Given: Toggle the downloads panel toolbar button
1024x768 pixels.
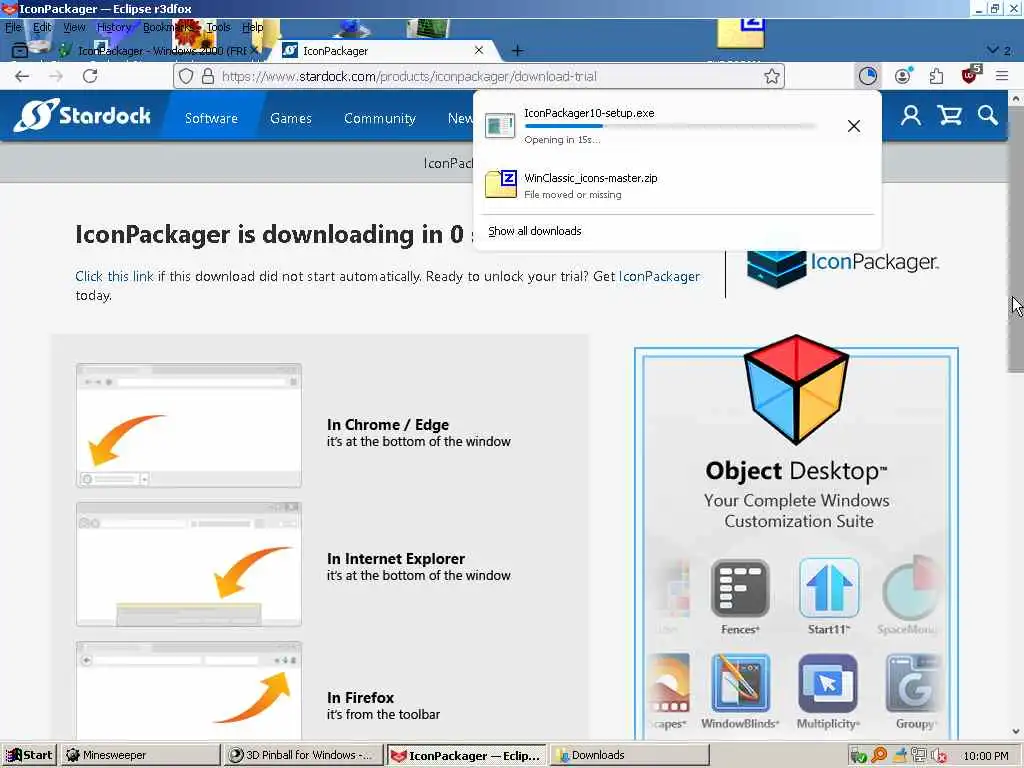Looking at the screenshot, I should pos(867,76).
